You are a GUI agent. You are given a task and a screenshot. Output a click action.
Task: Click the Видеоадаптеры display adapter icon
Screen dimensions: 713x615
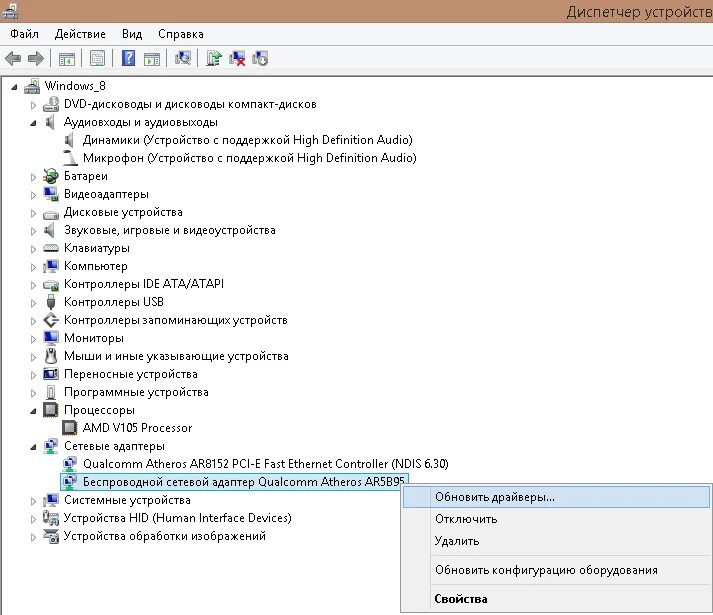pyautogui.click(x=51, y=194)
